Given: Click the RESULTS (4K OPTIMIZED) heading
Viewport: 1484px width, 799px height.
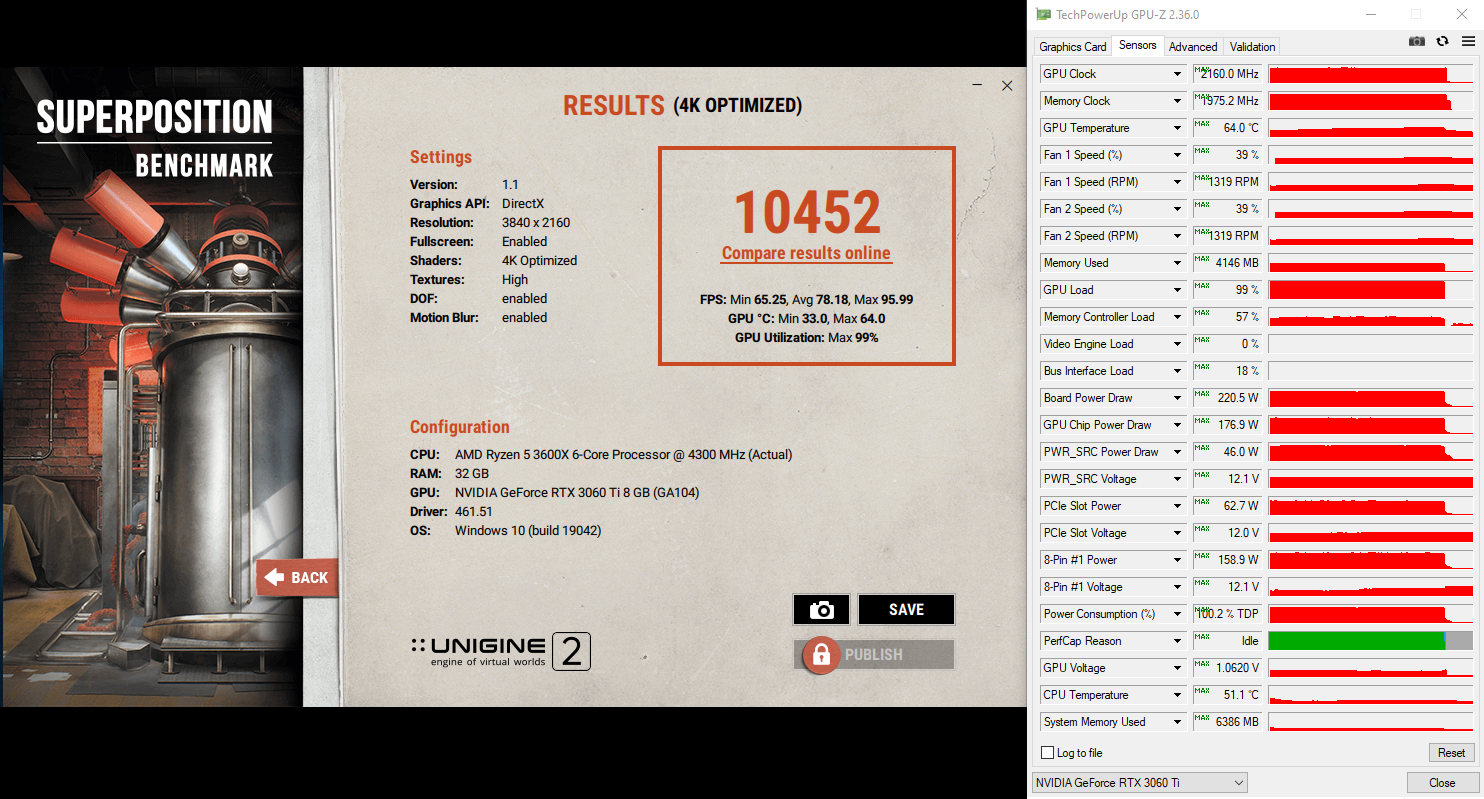Looking at the screenshot, I should (682, 105).
